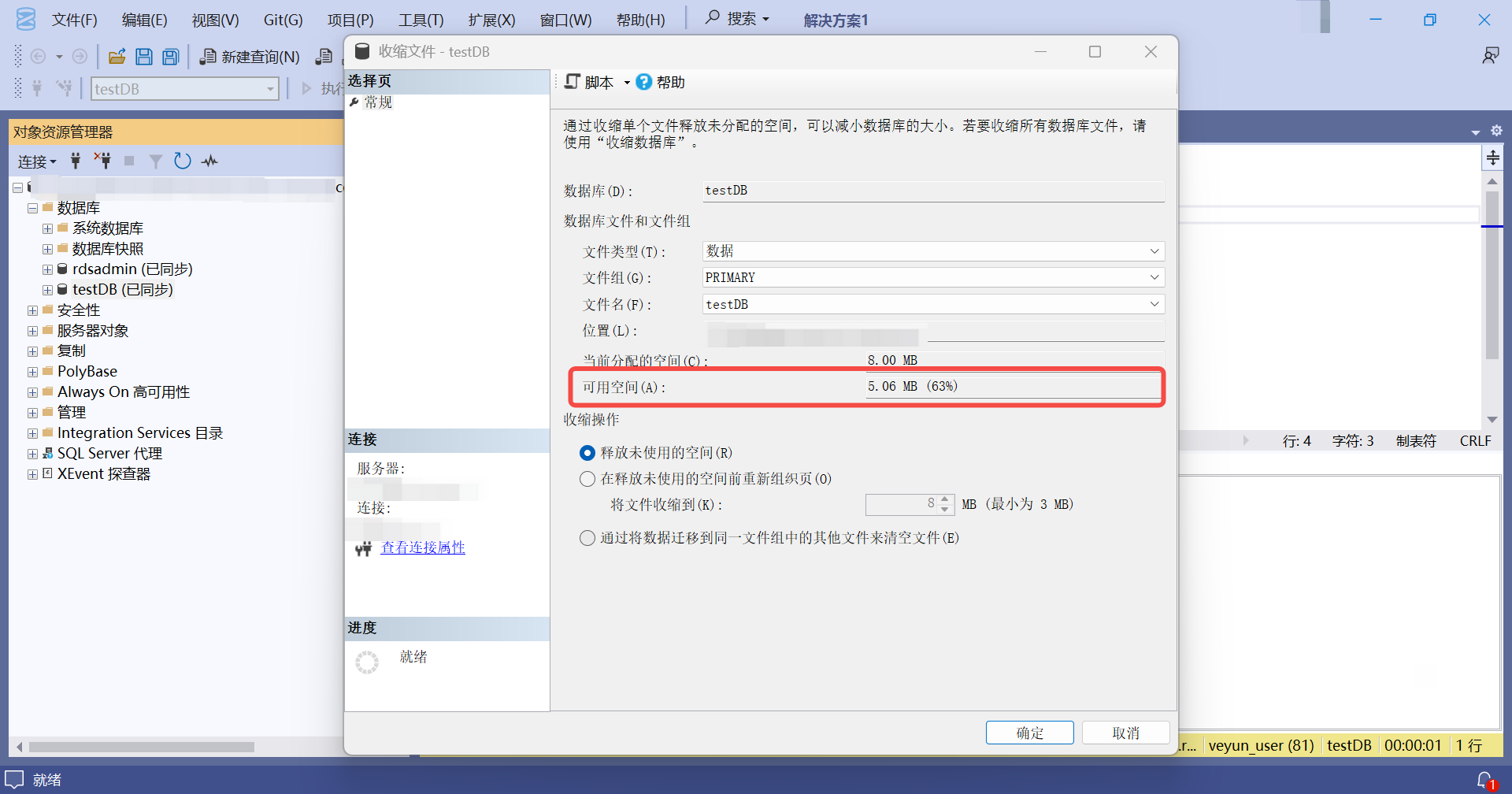The width and height of the screenshot is (1512, 794).
Task: Select 在释放未使用的空间前重新组织页 radio option
Action: point(587,479)
